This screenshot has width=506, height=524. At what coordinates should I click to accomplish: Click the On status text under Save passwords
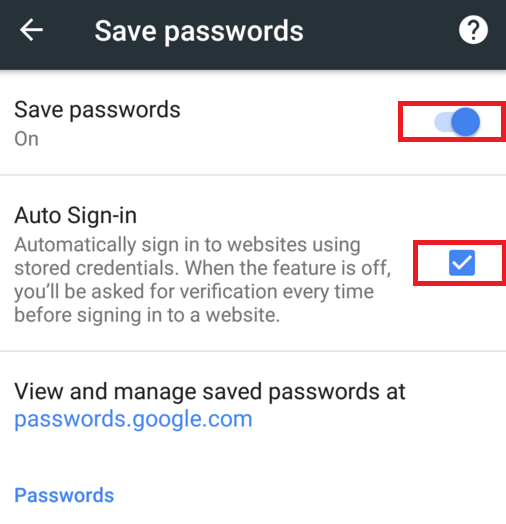(26, 139)
